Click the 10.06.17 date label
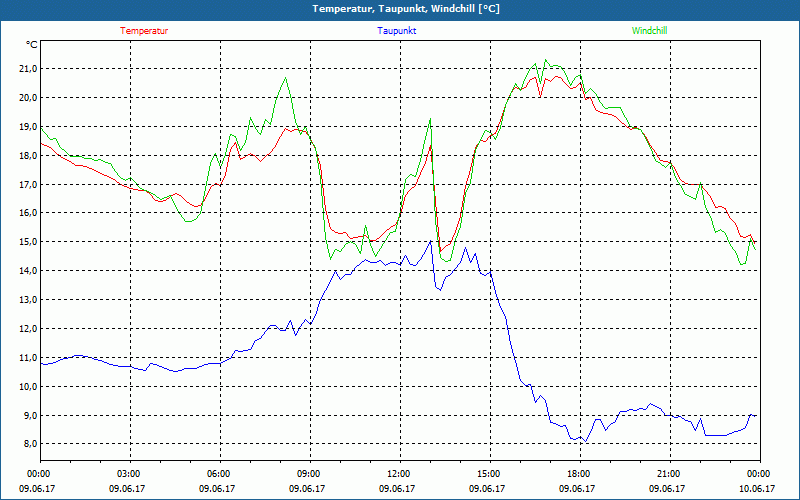The image size is (800, 500). point(757,489)
